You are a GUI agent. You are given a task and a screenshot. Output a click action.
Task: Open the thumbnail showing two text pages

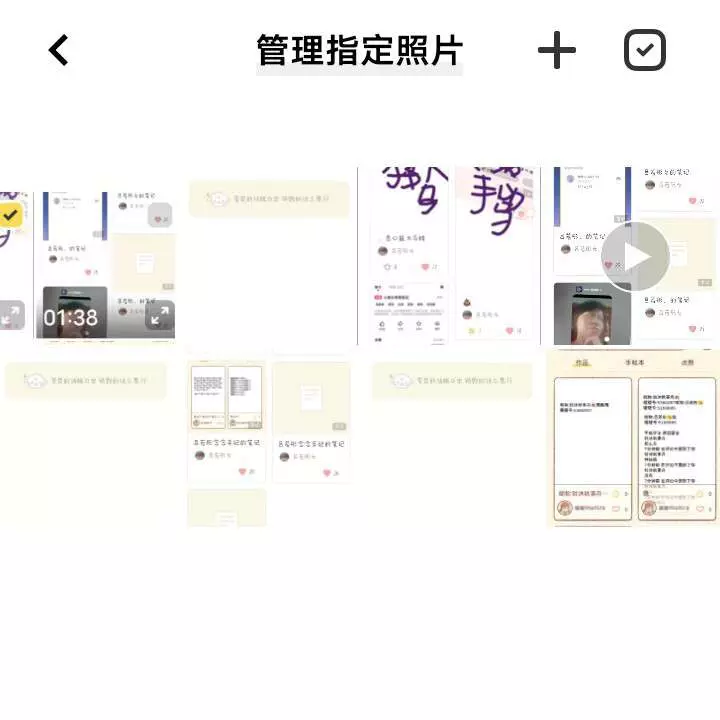click(226, 398)
